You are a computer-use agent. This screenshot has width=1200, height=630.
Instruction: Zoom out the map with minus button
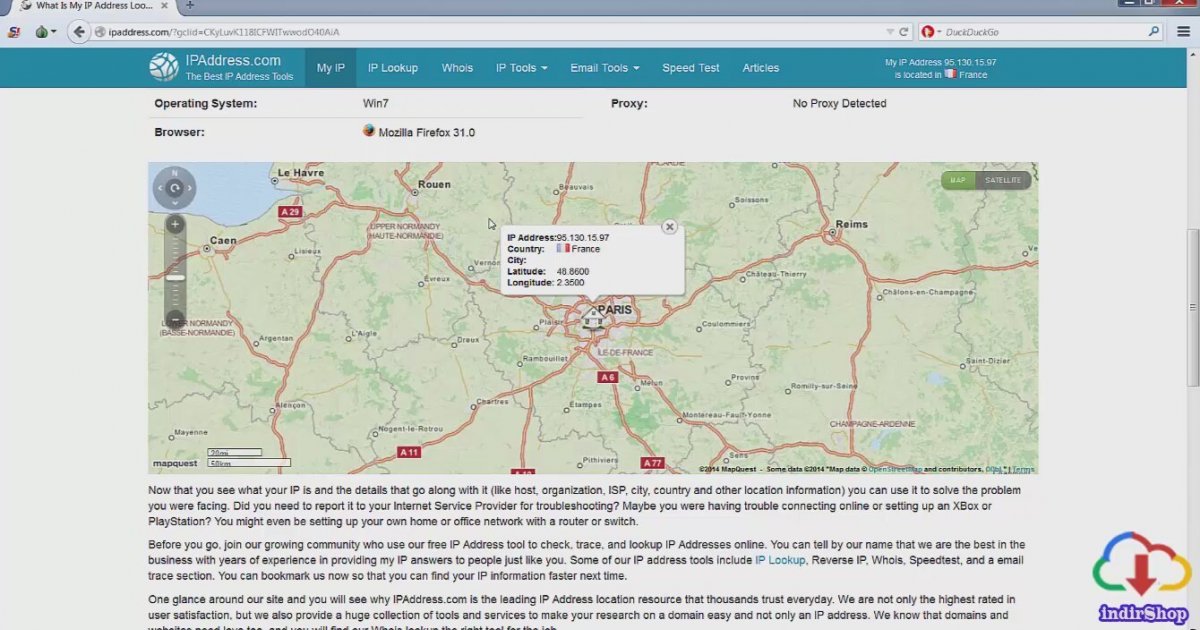click(x=175, y=320)
